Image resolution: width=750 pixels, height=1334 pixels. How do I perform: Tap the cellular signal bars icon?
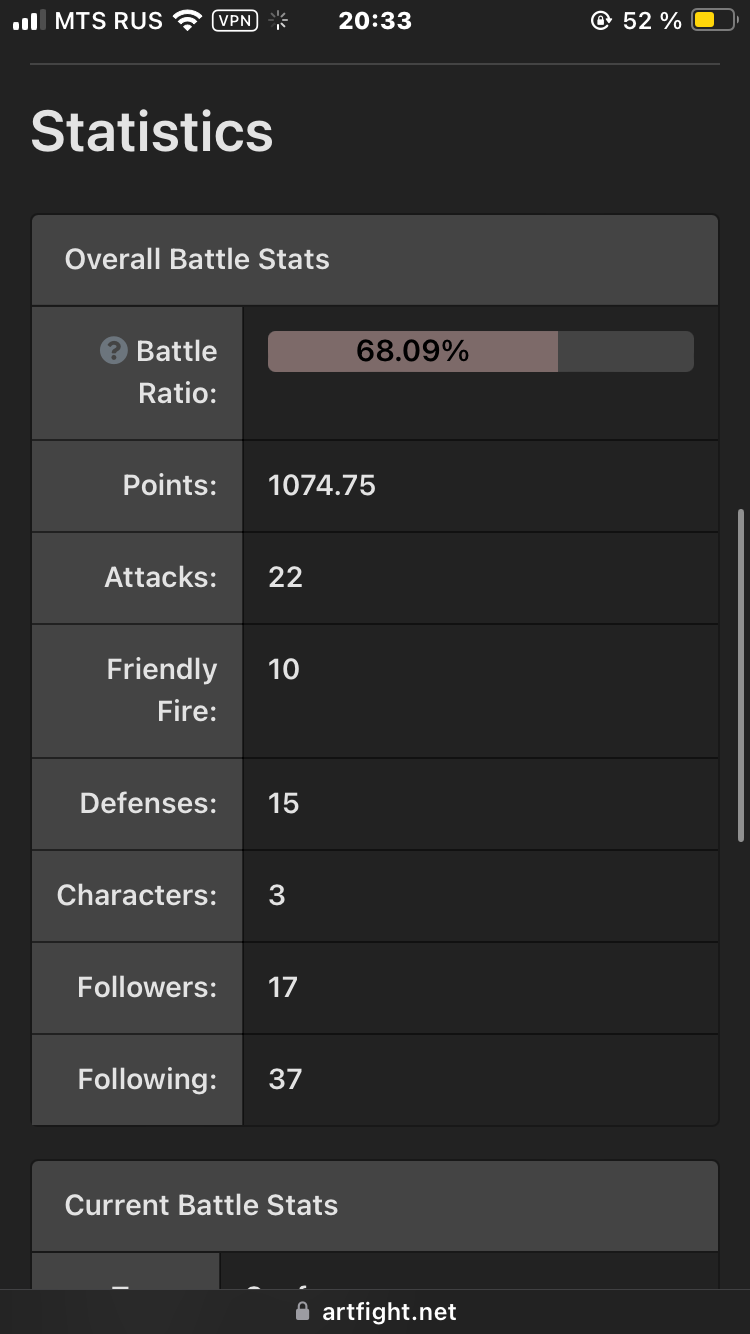(x=29, y=20)
